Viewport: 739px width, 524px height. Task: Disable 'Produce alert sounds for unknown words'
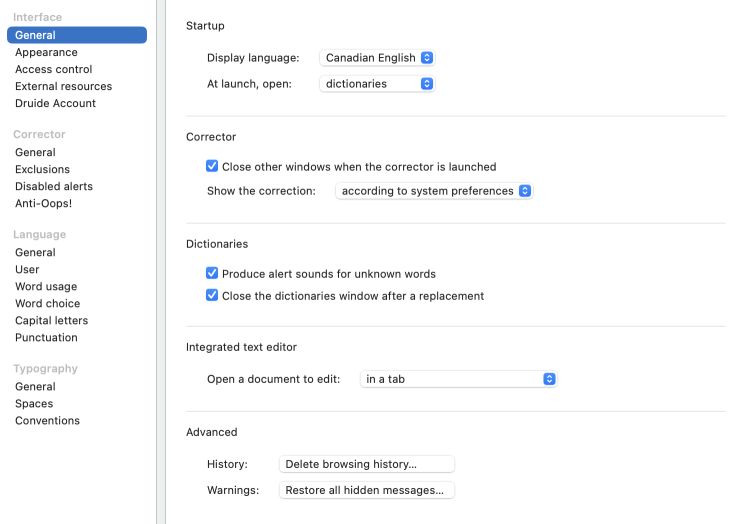click(212, 274)
